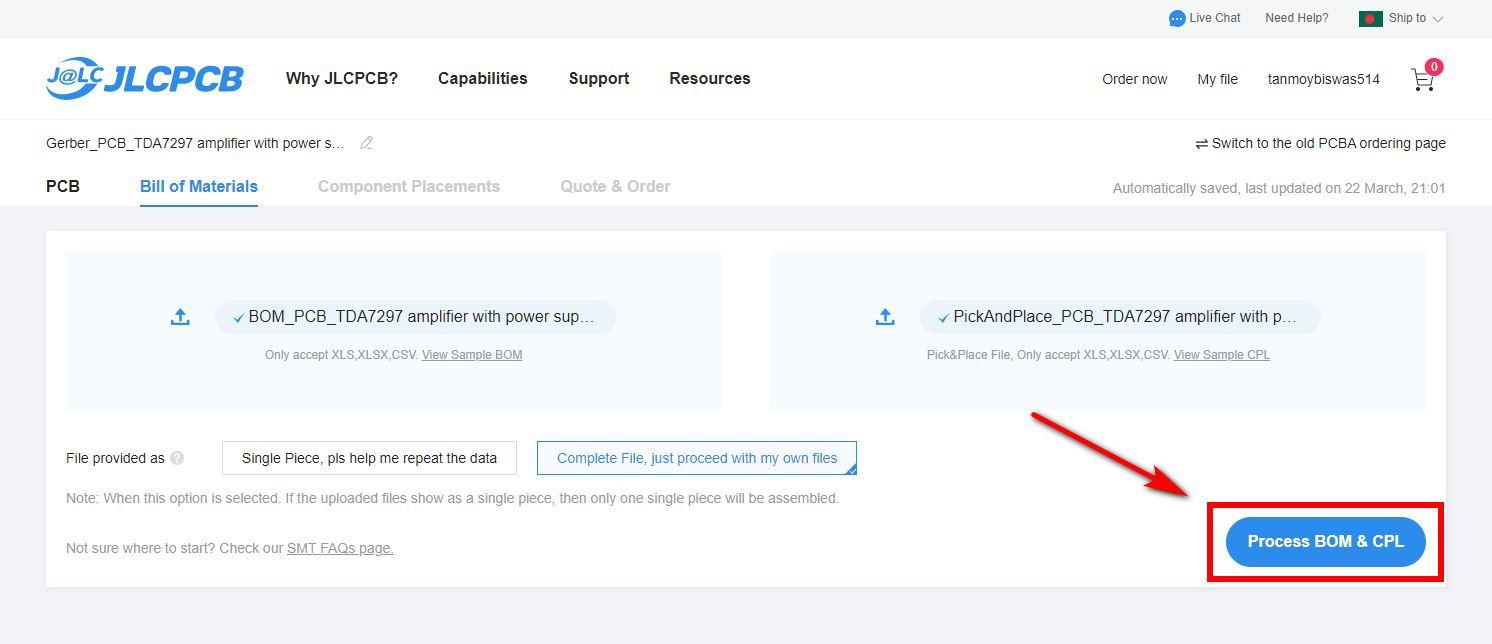Click Process BOM & CPL button

click(1326, 541)
